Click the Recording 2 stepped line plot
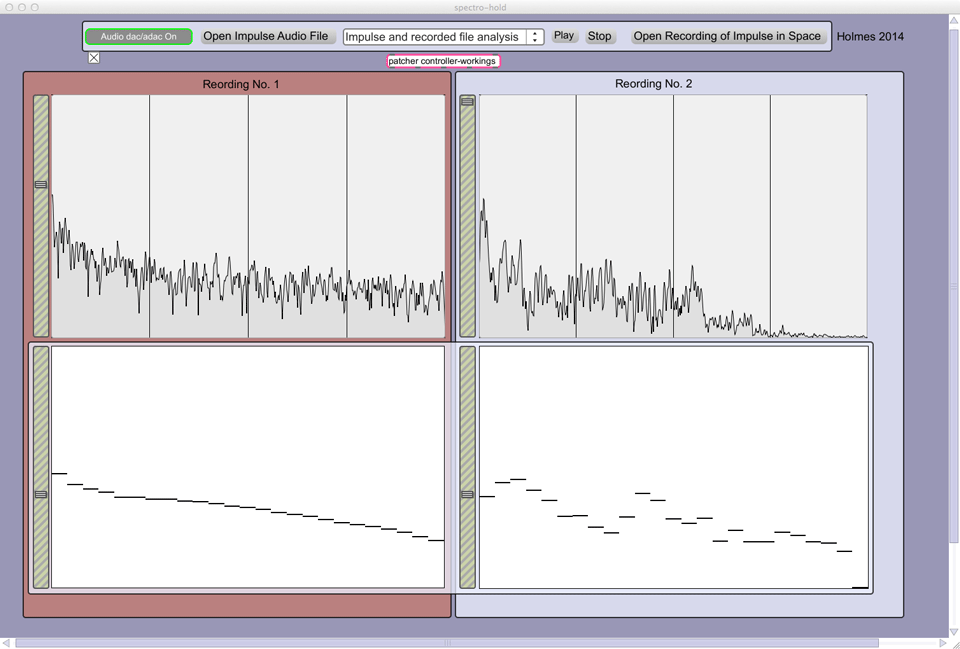The image size is (960, 649). [673, 467]
